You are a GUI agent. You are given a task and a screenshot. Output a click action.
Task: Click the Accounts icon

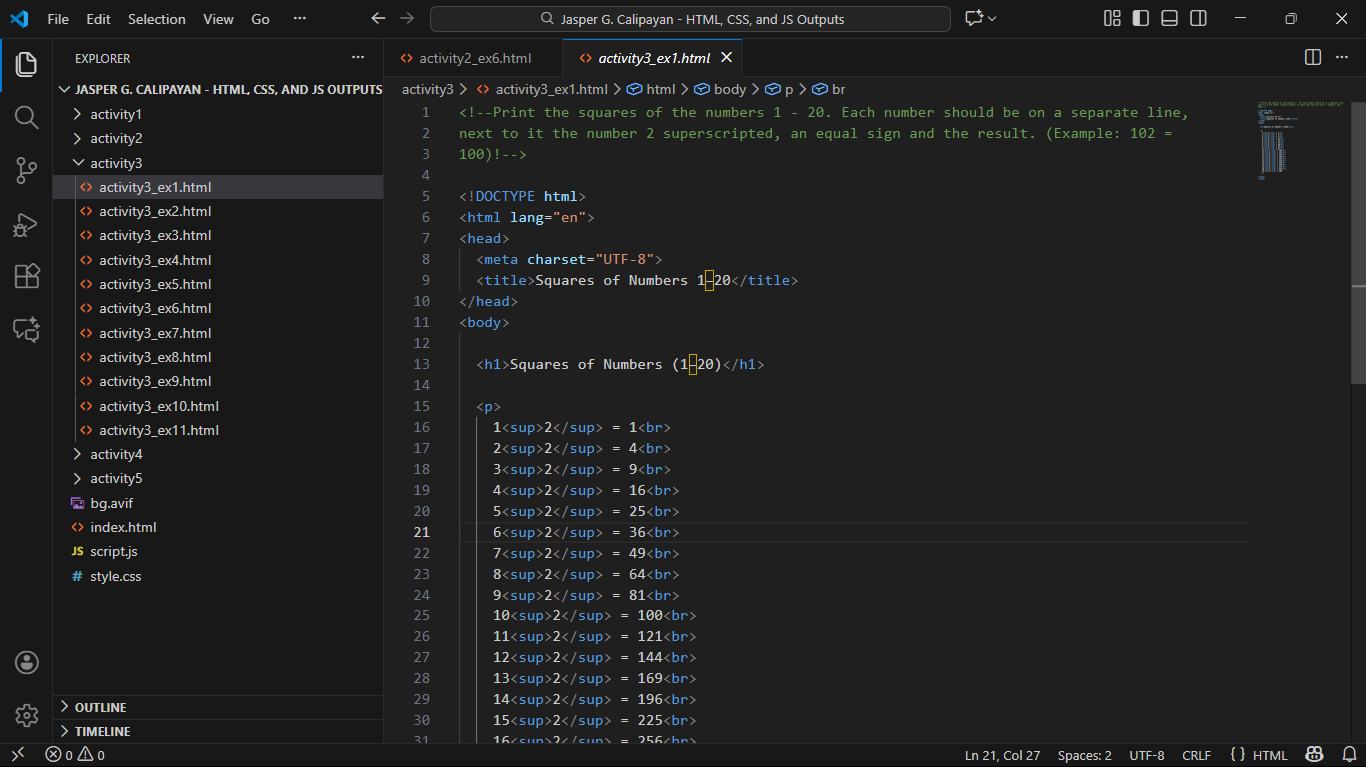[26, 662]
